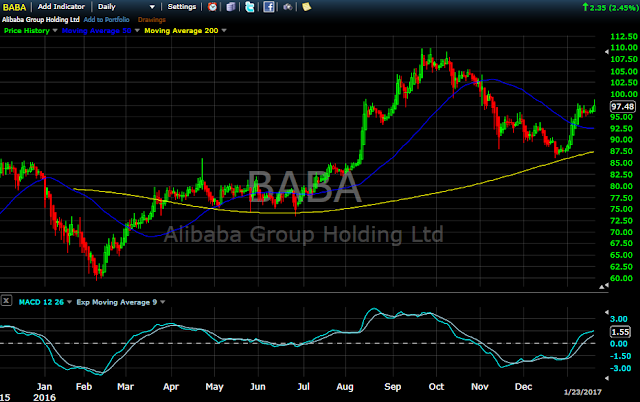Expand the MACD 12 26 dropdown arrow

point(69,302)
